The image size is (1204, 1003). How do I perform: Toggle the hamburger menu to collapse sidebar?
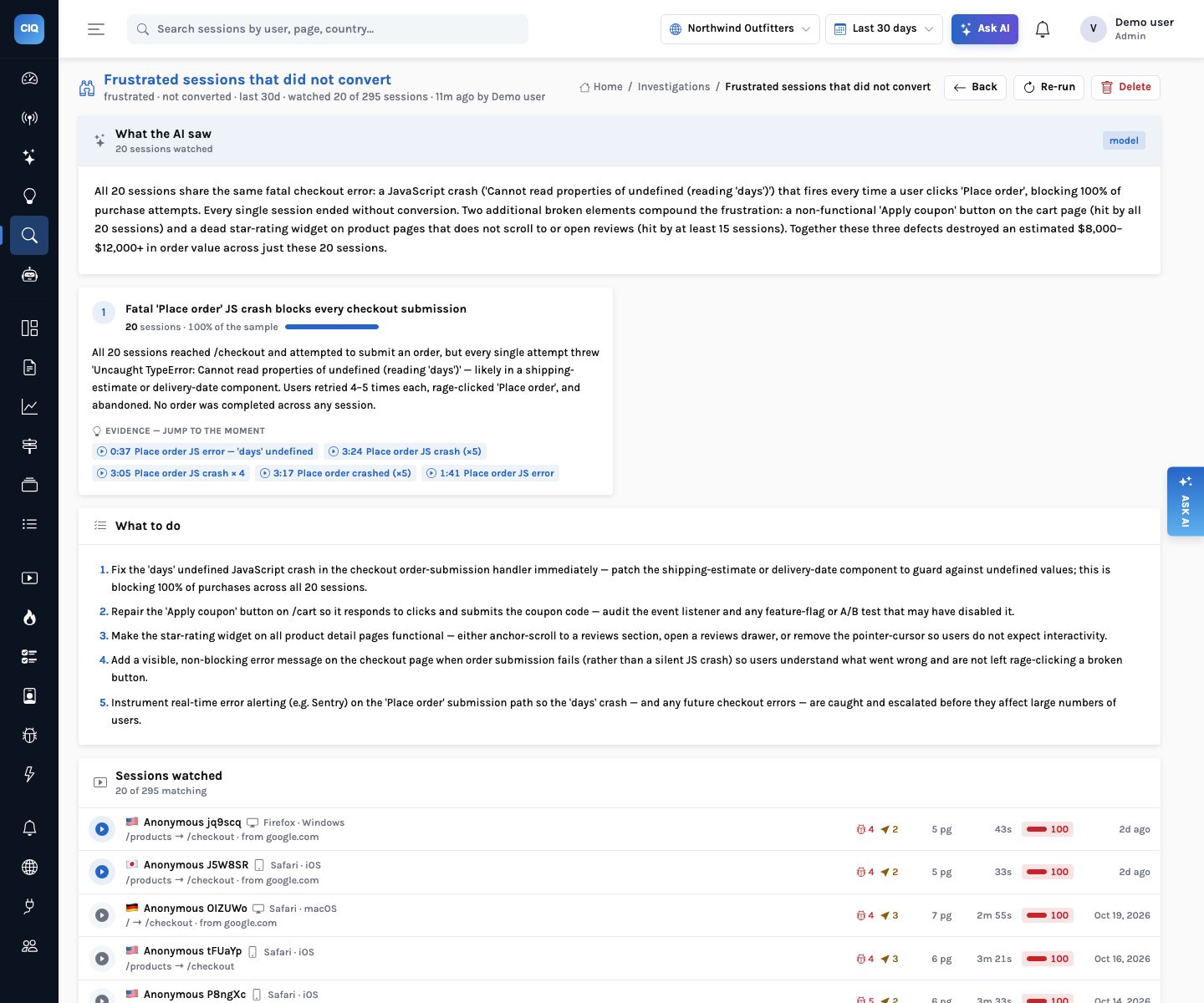click(96, 29)
